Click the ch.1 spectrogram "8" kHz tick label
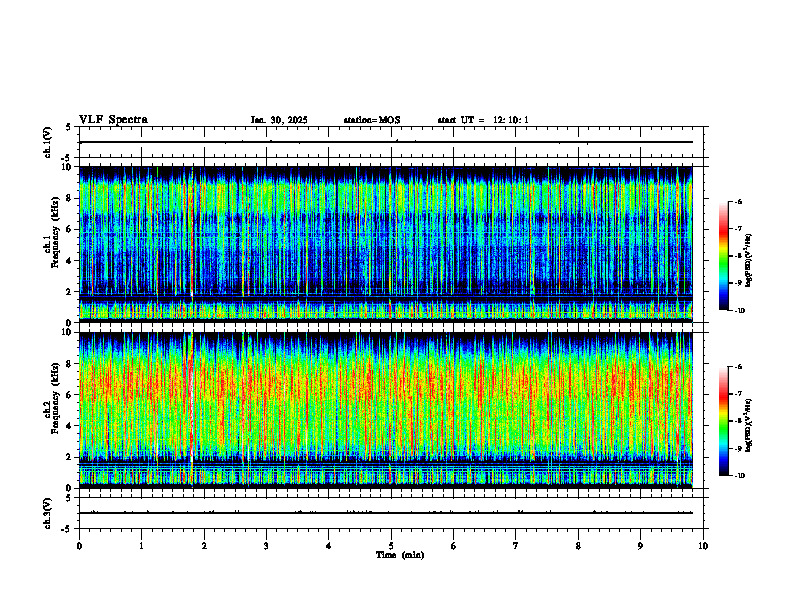This screenshot has height=612, width=792. coord(70,198)
